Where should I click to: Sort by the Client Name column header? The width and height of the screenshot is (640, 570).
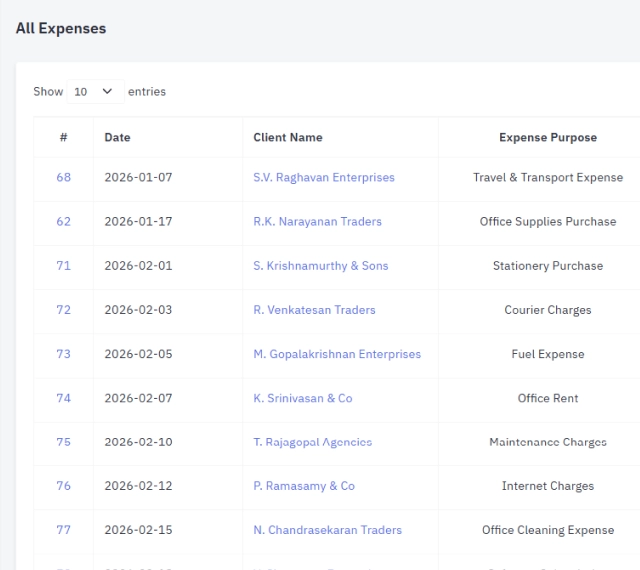pos(341,137)
